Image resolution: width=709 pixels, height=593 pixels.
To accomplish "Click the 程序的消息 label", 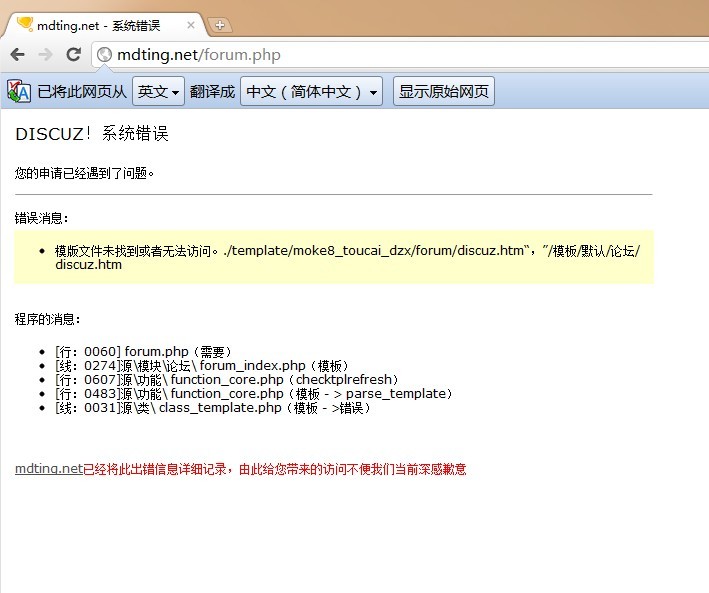I will click(x=47, y=319).
